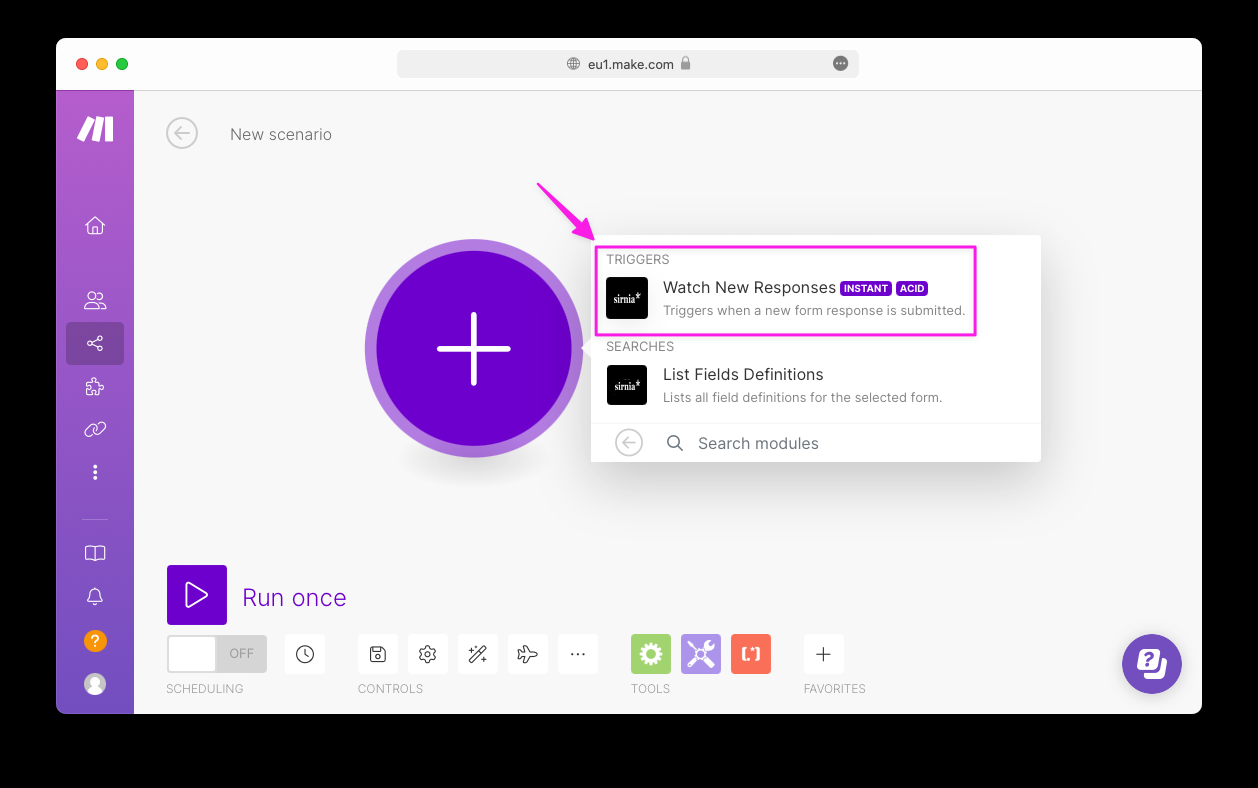Open green Flow control tools icon
Image resolution: width=1258 pixels, height=788 pixels.
(651, 654)
